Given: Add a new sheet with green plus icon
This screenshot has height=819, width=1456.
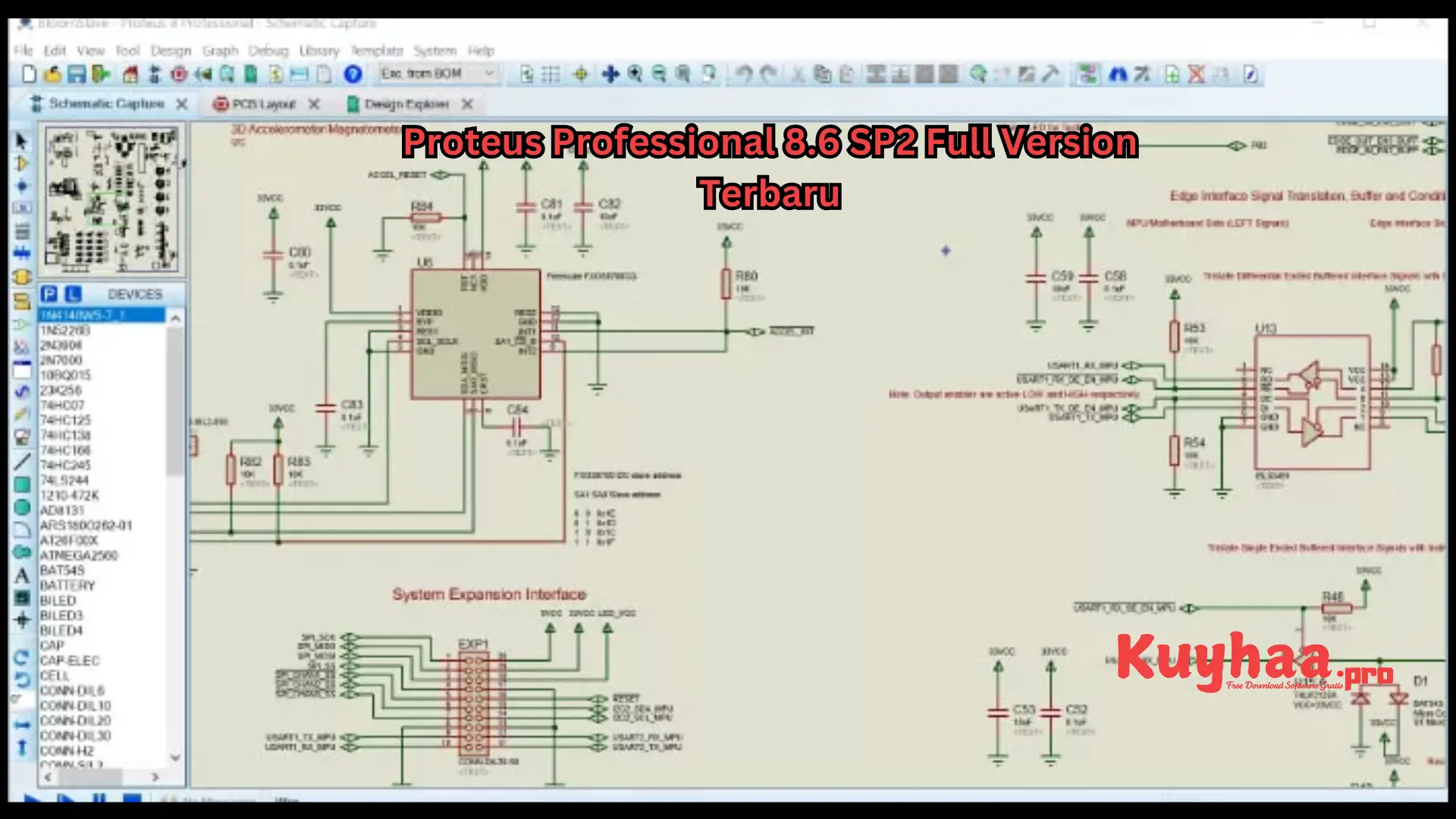Looking at the screenshot, I should (x=1172, y=74).
